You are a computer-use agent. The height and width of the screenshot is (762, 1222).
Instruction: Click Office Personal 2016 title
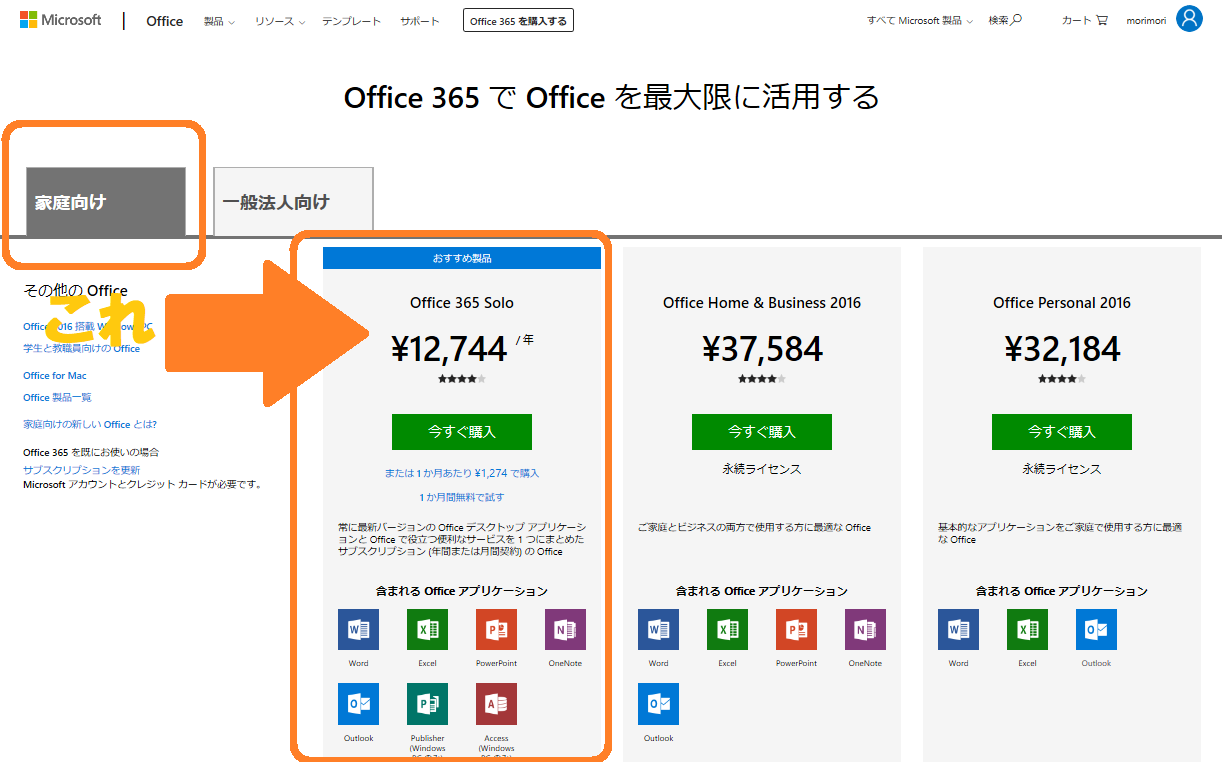coord(1062,303)
